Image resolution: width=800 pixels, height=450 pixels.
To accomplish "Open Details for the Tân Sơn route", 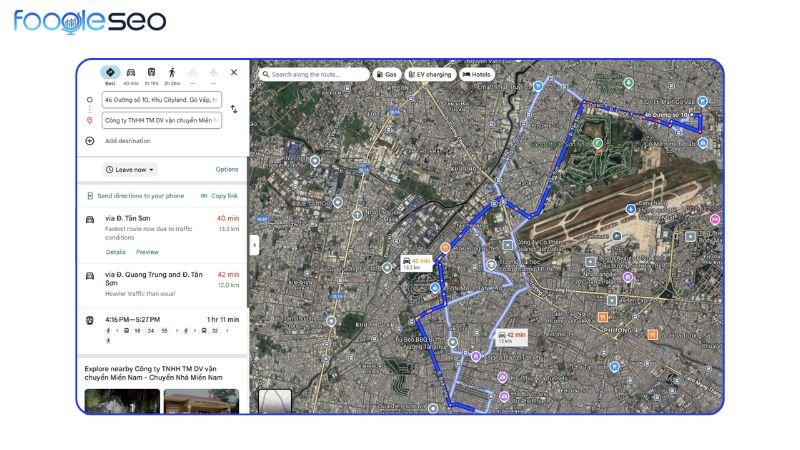I will 115,252.
